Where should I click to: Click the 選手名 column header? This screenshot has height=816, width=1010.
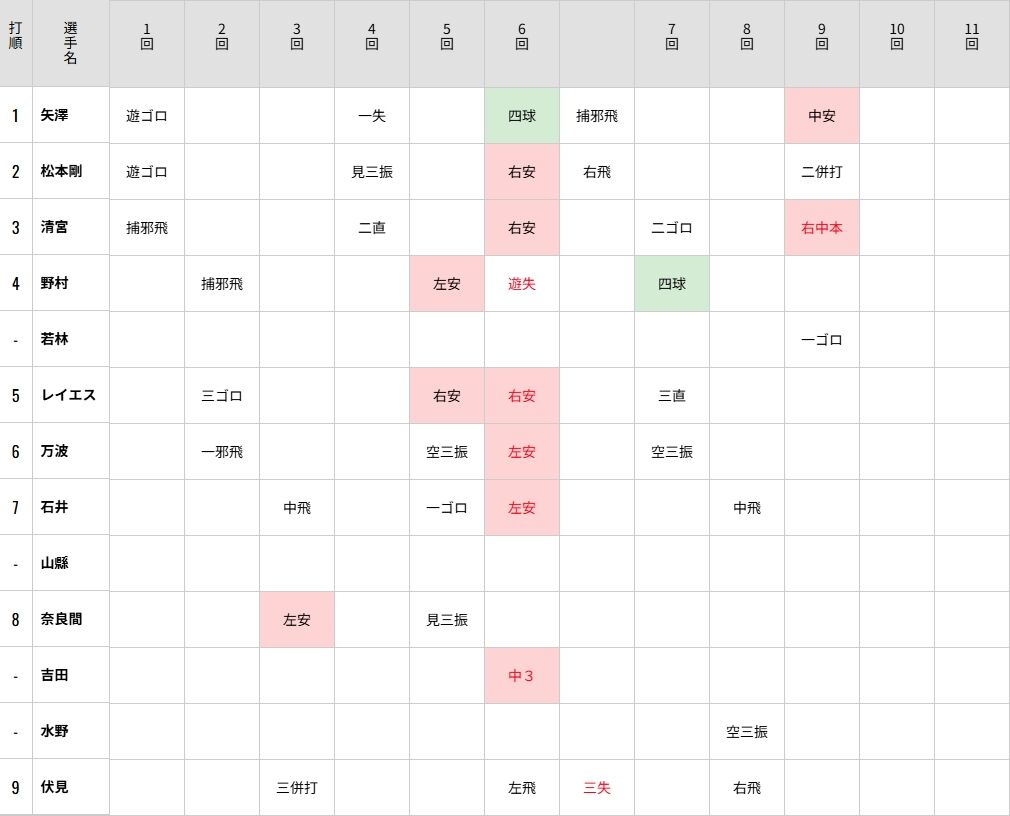(71, 43)
